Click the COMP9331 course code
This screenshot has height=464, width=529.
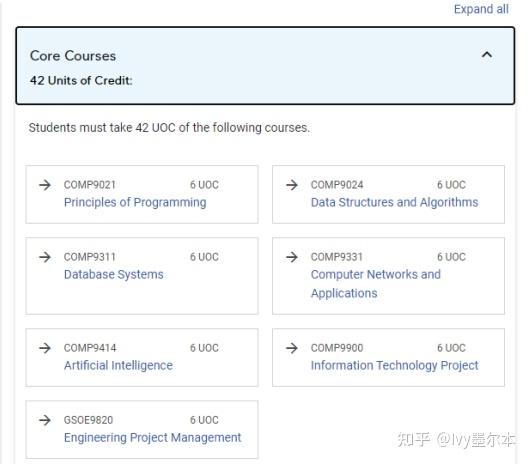337,257
